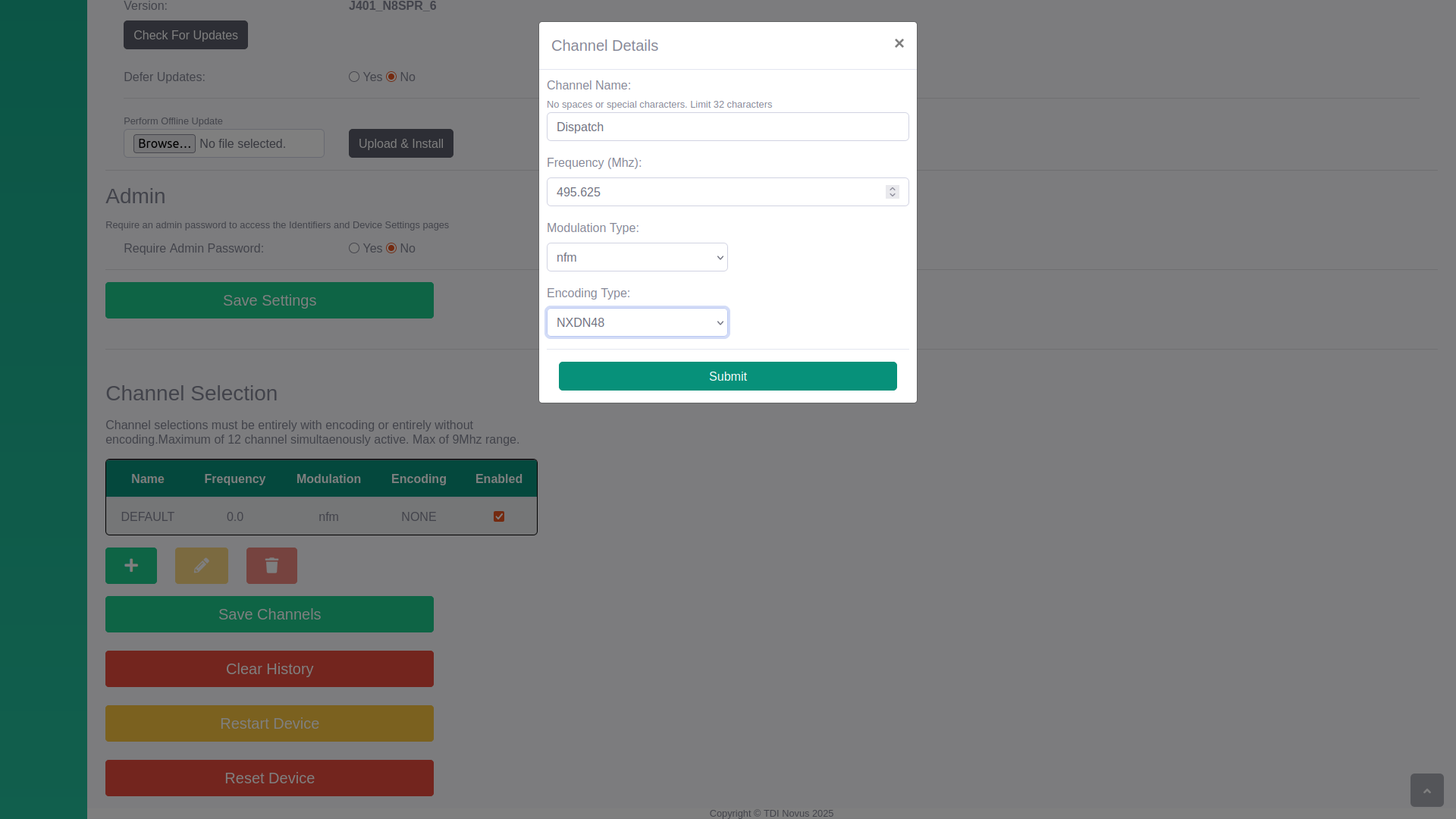Select Yes for Defer Updates
The height and width of the screenshot is (819, 1456).
pyautogui.click(x=354, y=77)
